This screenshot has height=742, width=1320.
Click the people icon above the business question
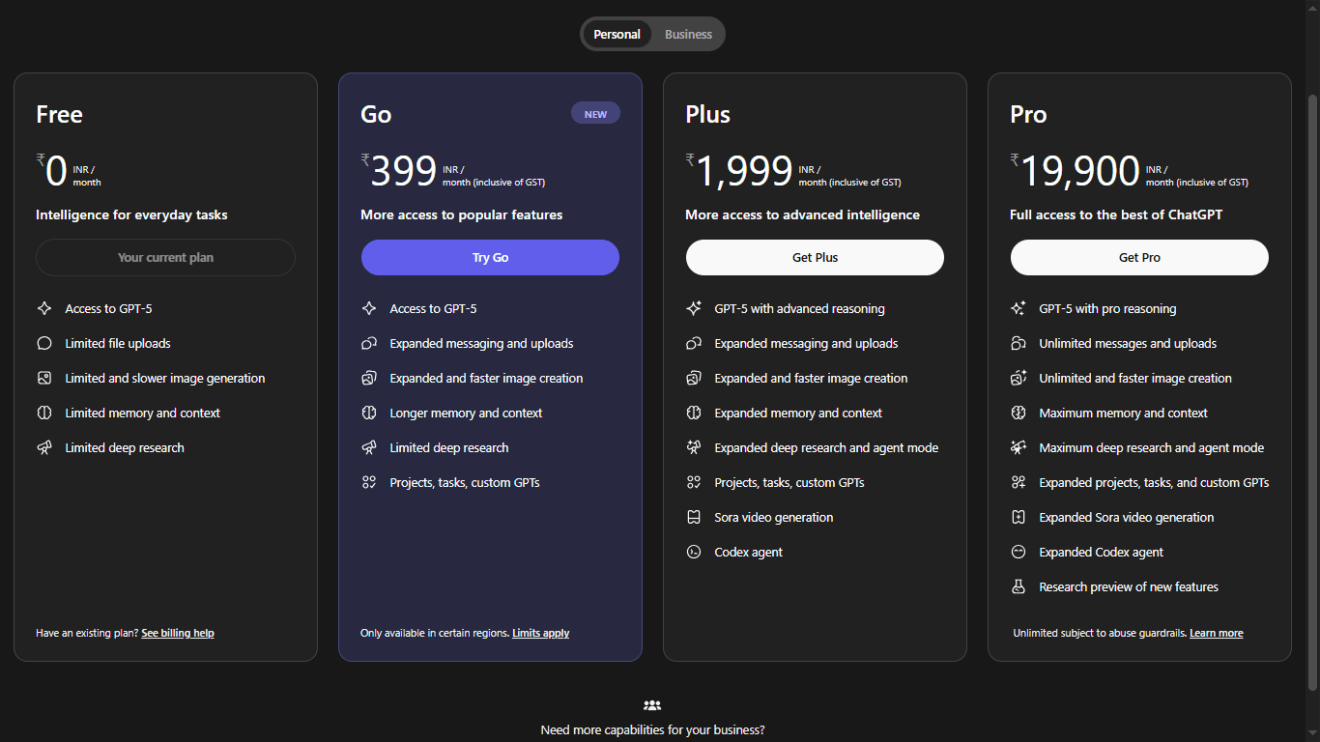[652, 705]
